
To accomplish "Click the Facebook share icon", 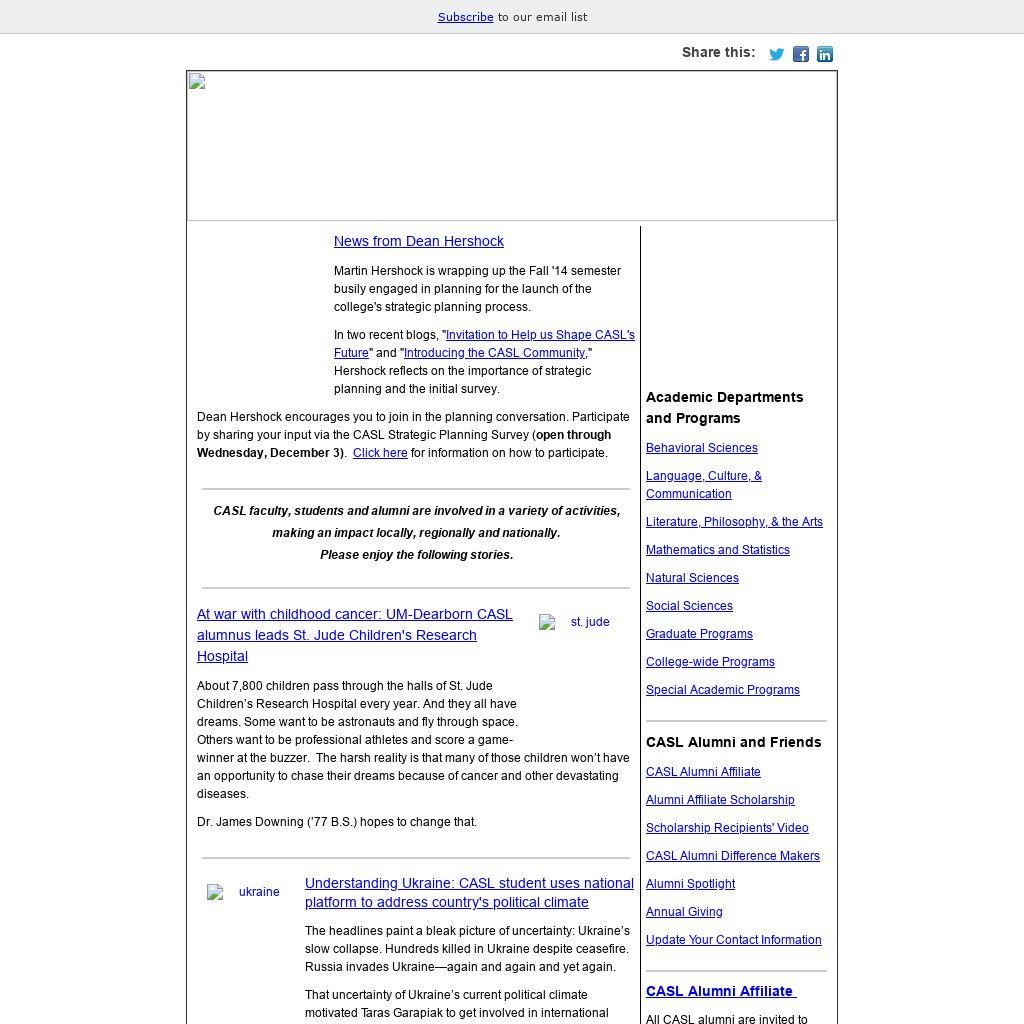I will 801,54.
